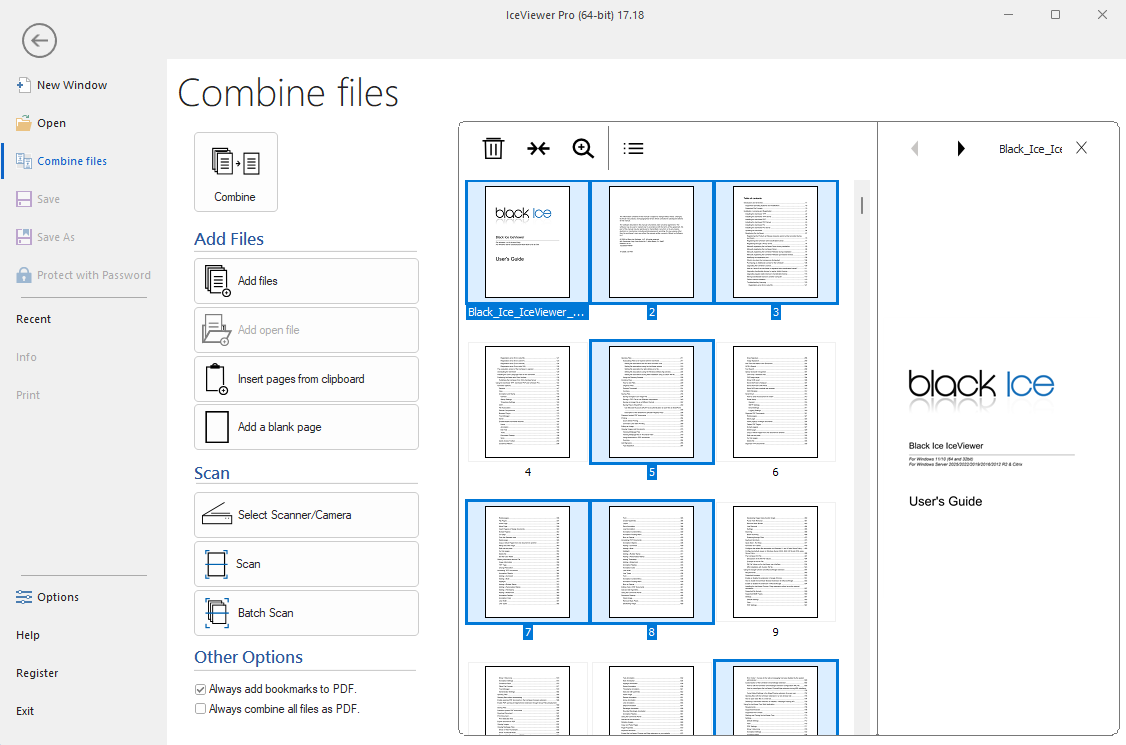Click the Other Options heading
Viewport: 1126px width, 745px height.
(x=248, y=657)
